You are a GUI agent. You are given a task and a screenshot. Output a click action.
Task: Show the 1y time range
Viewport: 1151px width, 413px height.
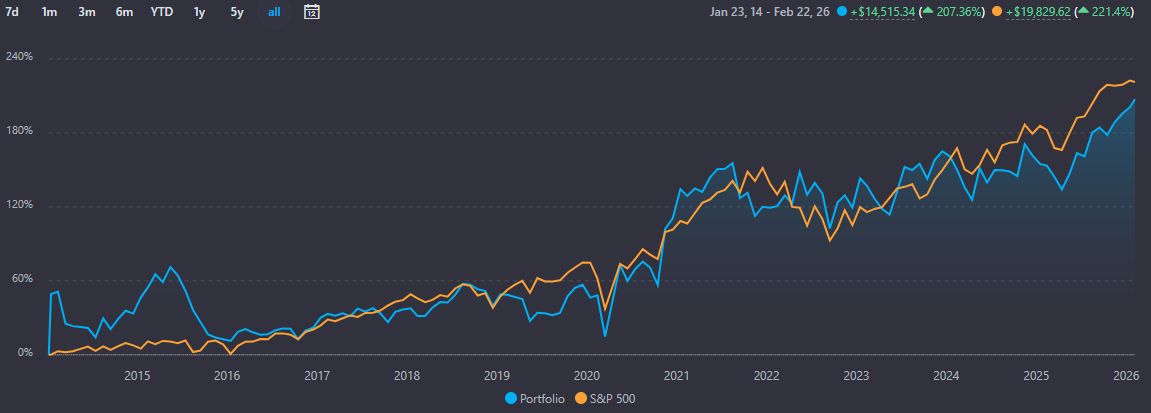point(200,12)
